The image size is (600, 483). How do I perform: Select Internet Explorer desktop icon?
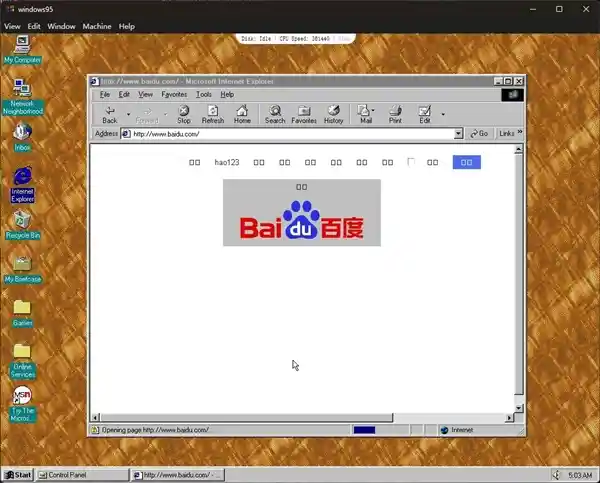coord(23,184)
